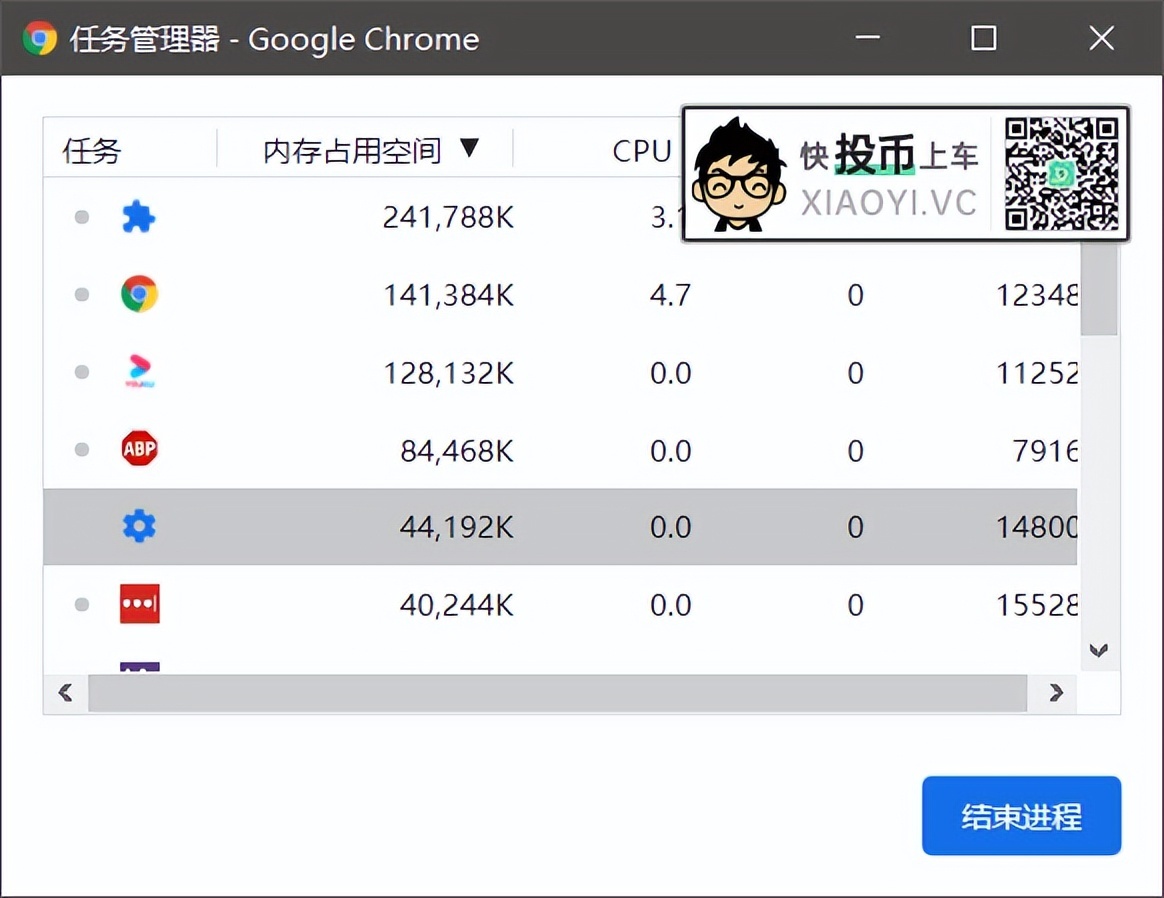Click the status dot beside the Chrome process

pyautogui.click(x=81, y=294)
